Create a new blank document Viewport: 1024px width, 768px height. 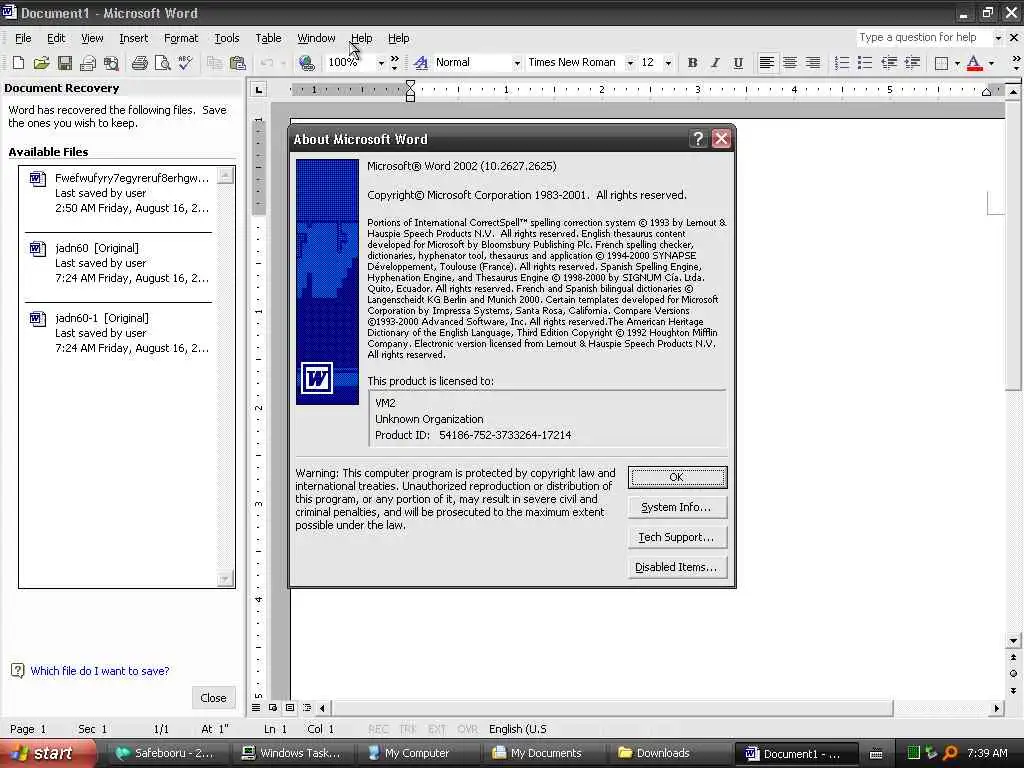(18, 63)
